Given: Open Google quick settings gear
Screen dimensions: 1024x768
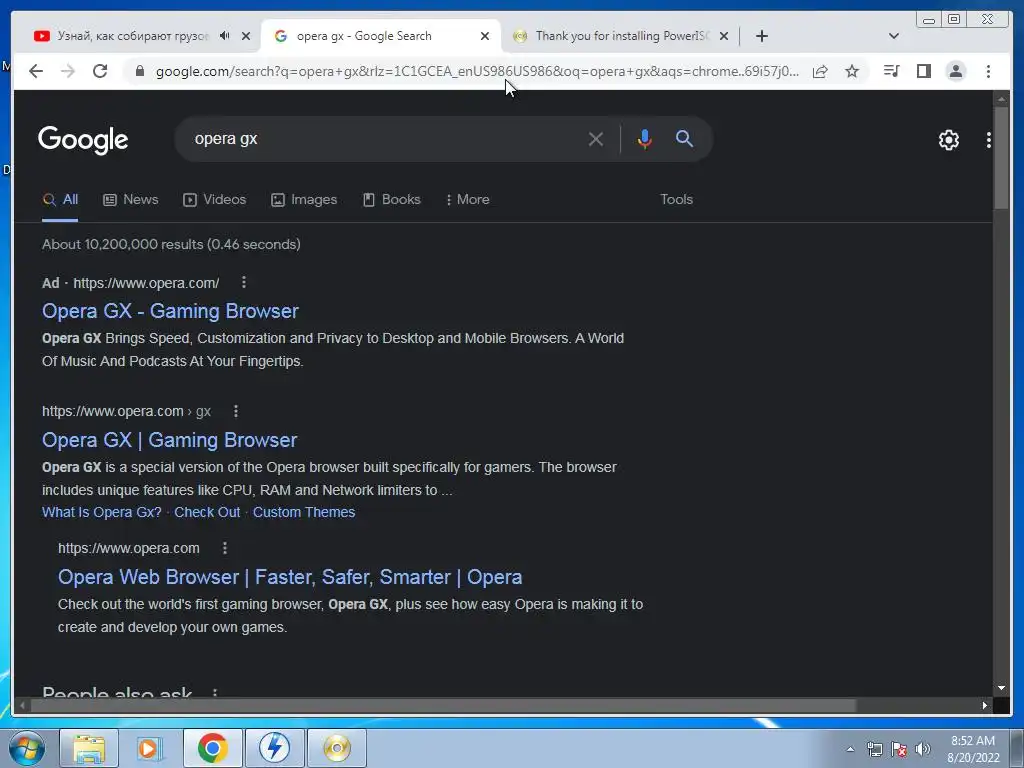Looking at the screenshot, I should [x=948, y=140].
